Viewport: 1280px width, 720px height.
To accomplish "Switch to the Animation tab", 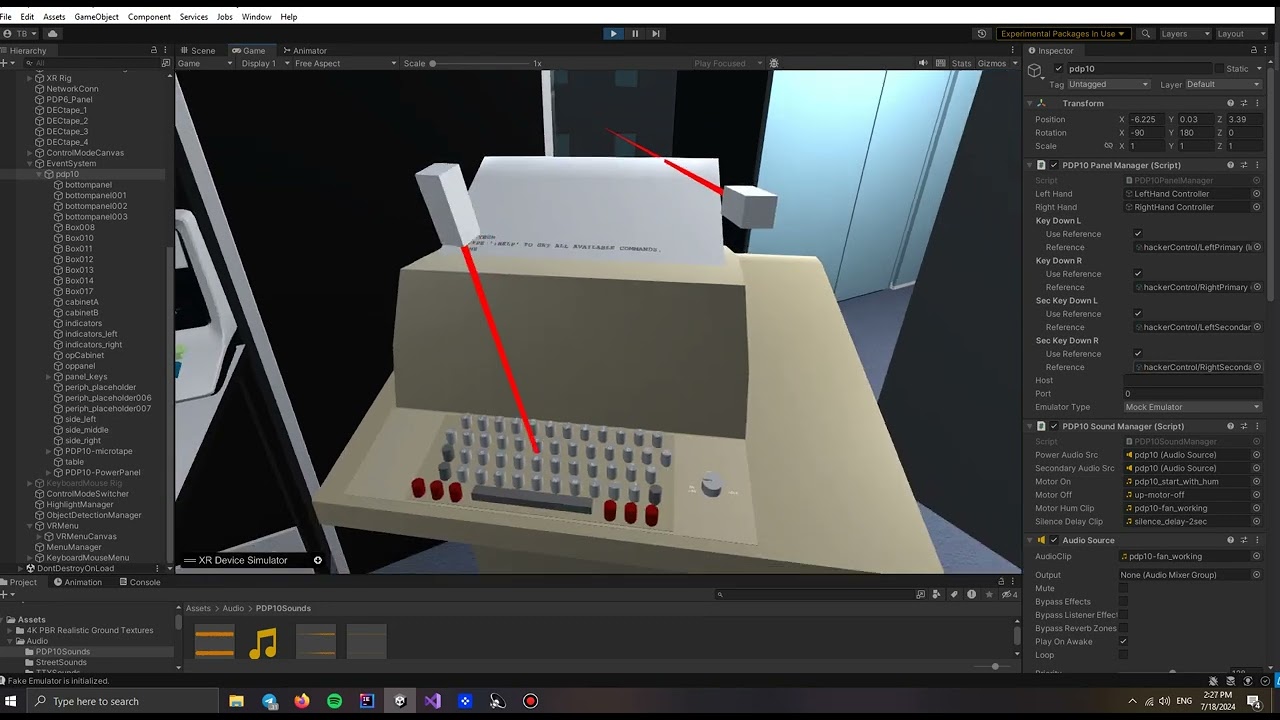I will point(77,582).
